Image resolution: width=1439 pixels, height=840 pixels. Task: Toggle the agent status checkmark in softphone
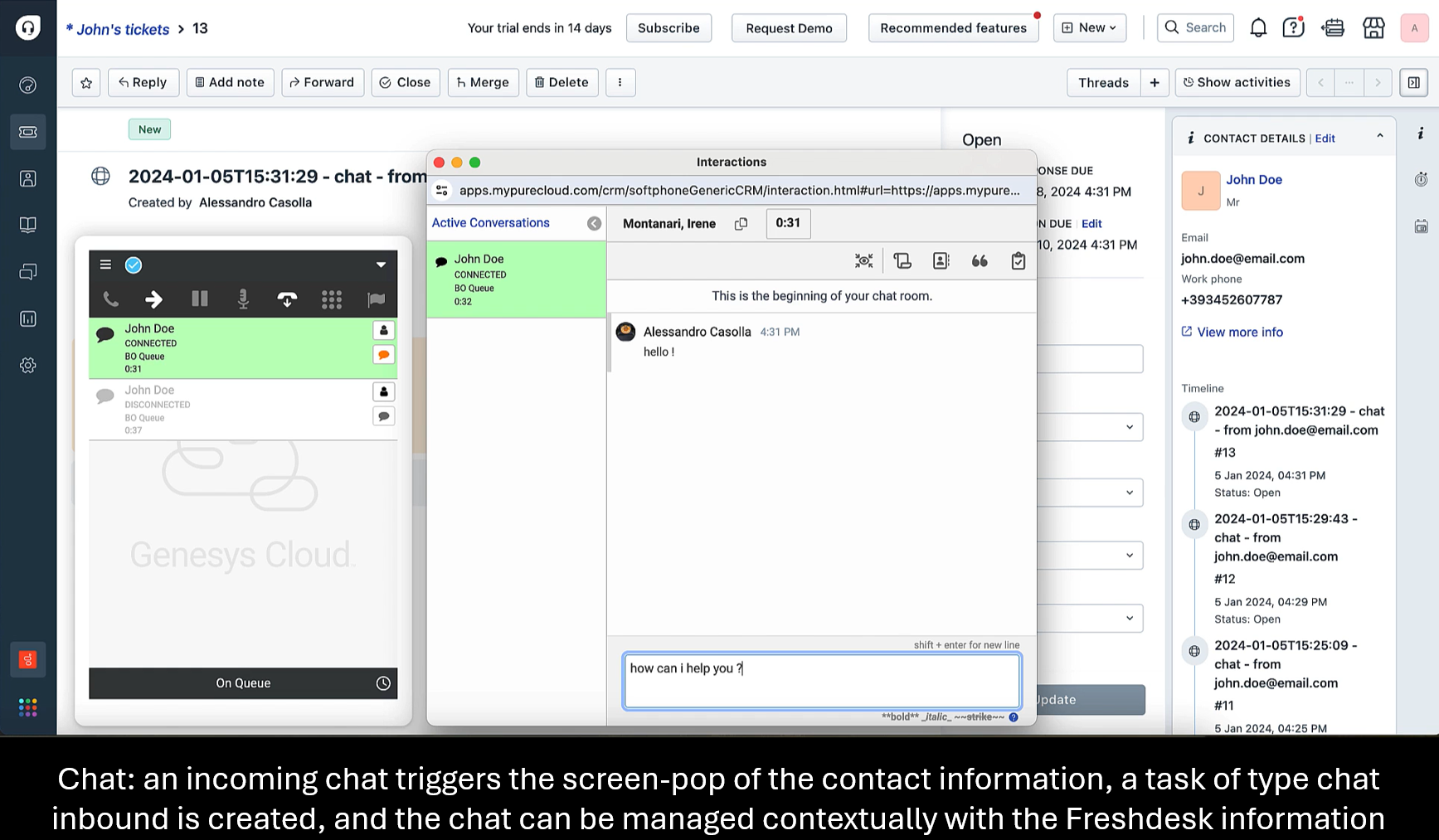tap(134, 265)
